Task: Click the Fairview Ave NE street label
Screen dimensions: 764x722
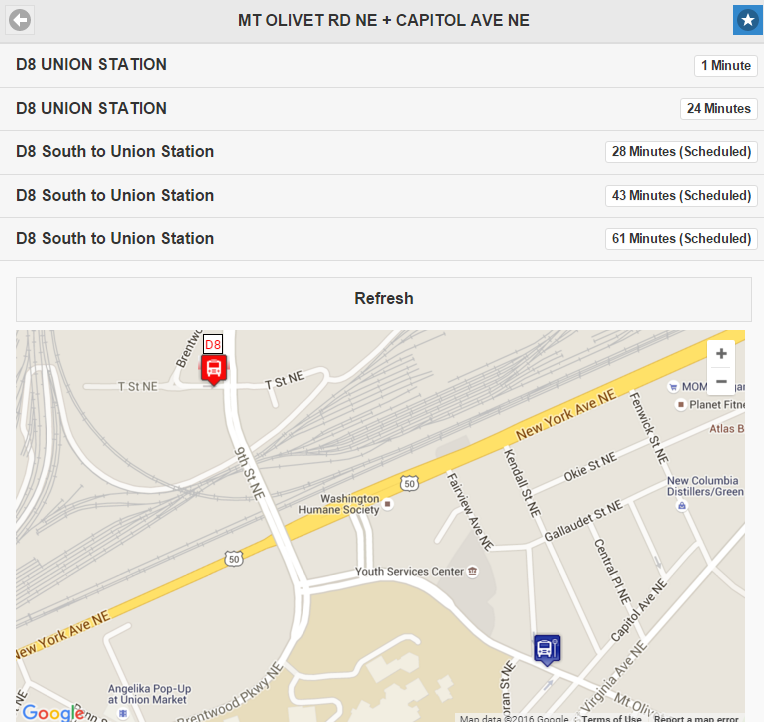Action: pos(470,512)
